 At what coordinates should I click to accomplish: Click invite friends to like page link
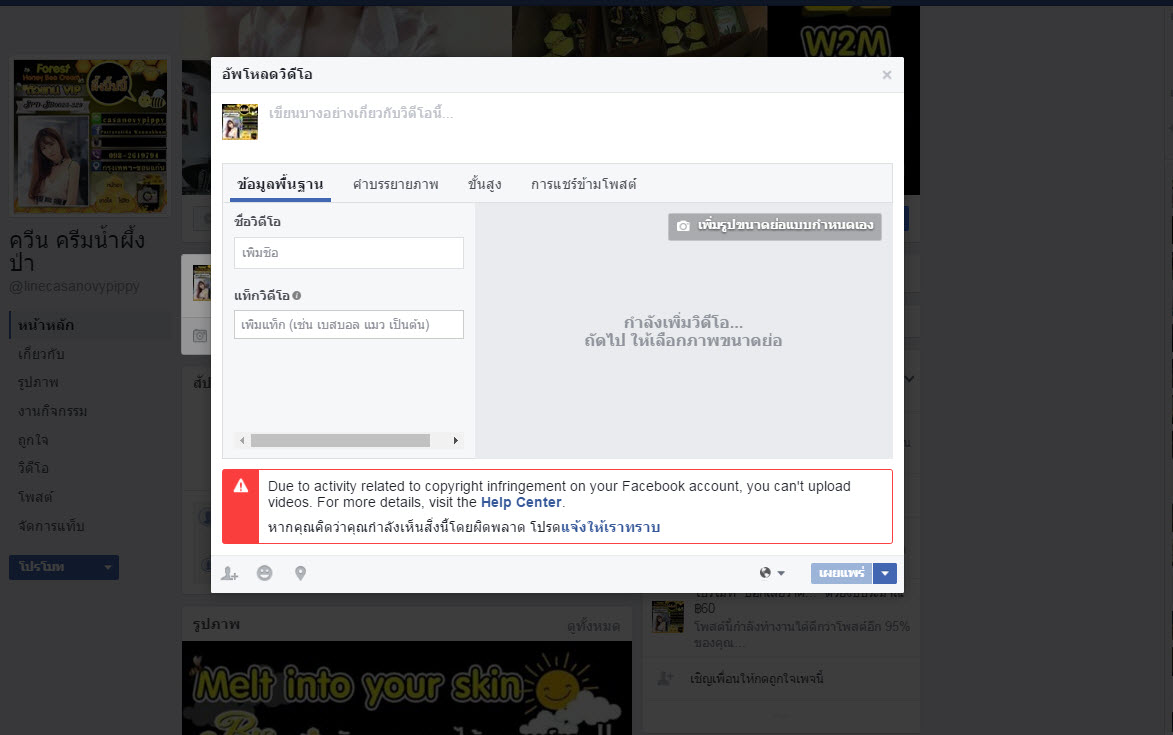756,679
